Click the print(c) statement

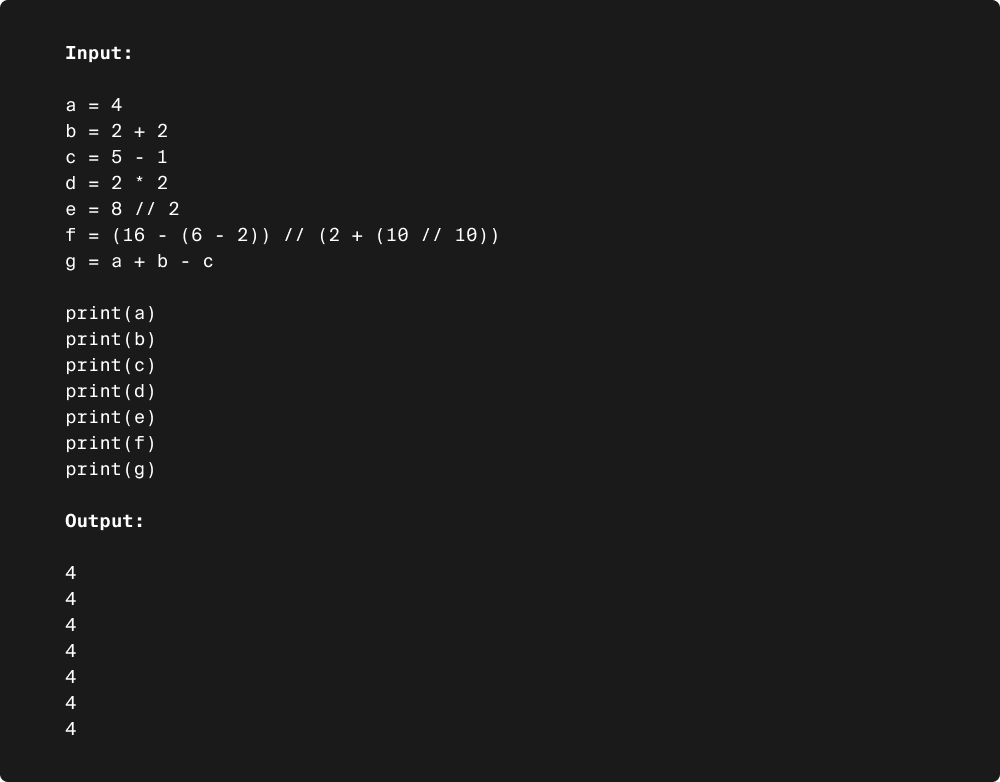(110, 365)
